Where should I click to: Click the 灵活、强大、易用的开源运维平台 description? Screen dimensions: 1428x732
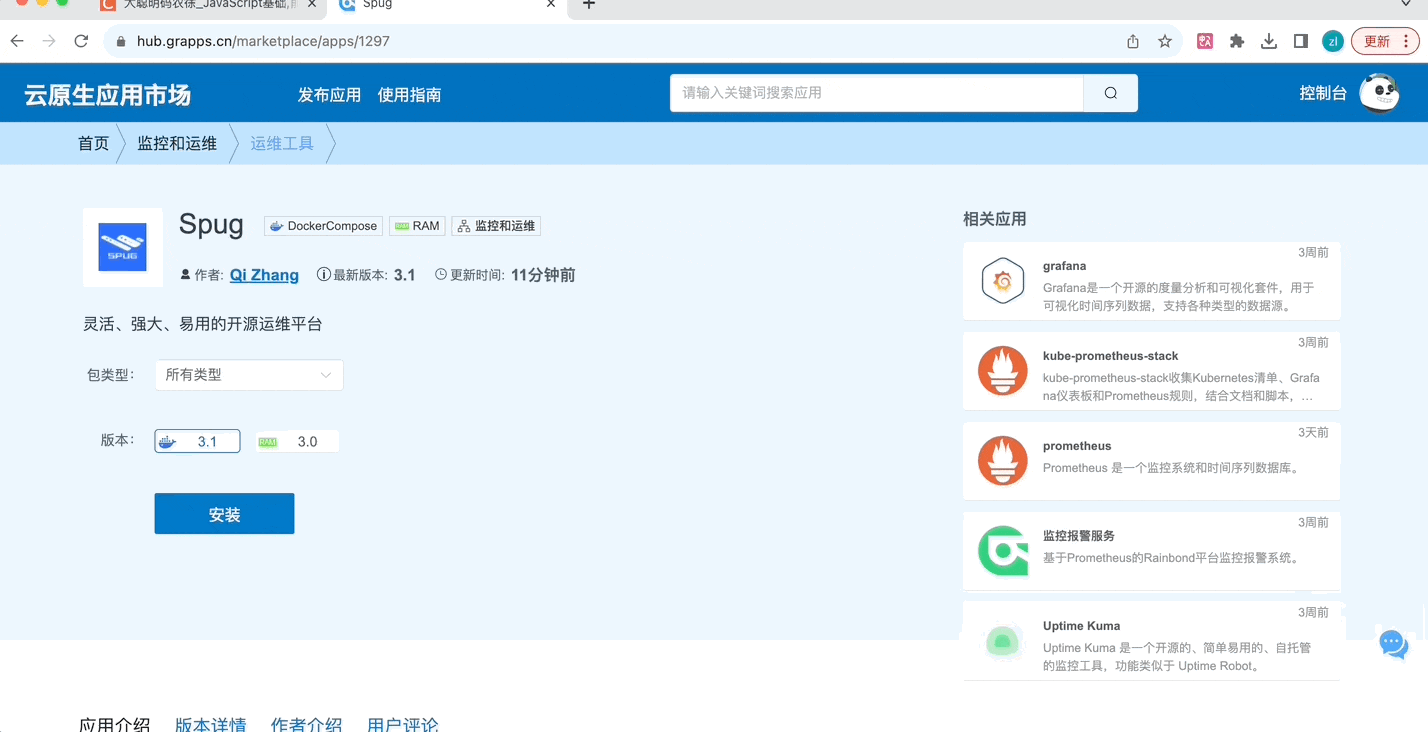202,324
